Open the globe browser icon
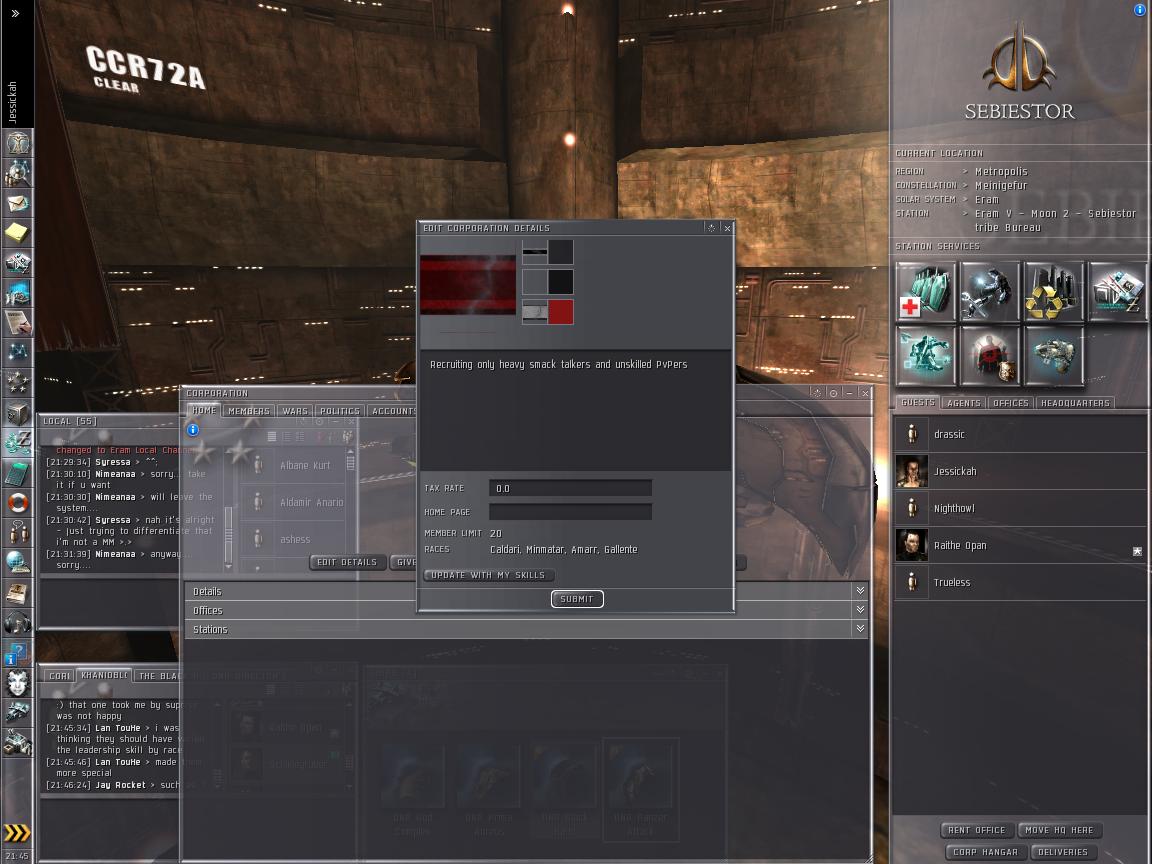 pos(17,563)
